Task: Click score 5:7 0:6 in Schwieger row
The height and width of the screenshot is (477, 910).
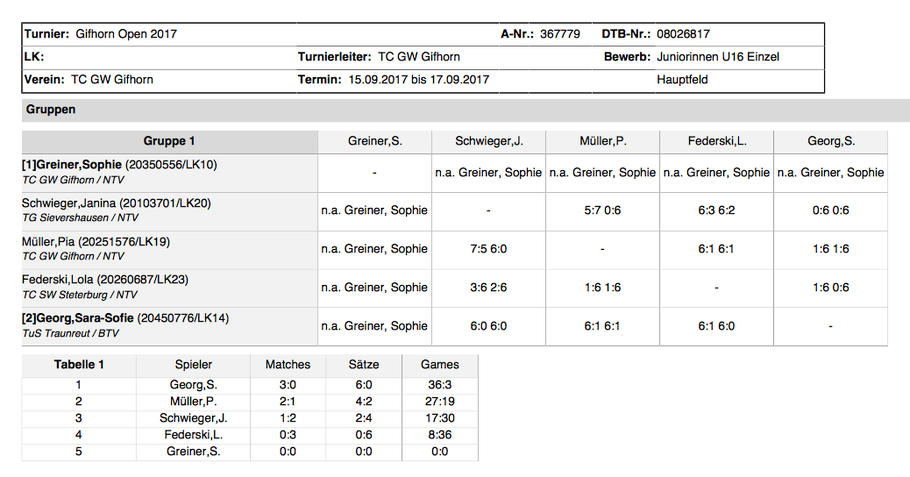Action: [602, 211]
